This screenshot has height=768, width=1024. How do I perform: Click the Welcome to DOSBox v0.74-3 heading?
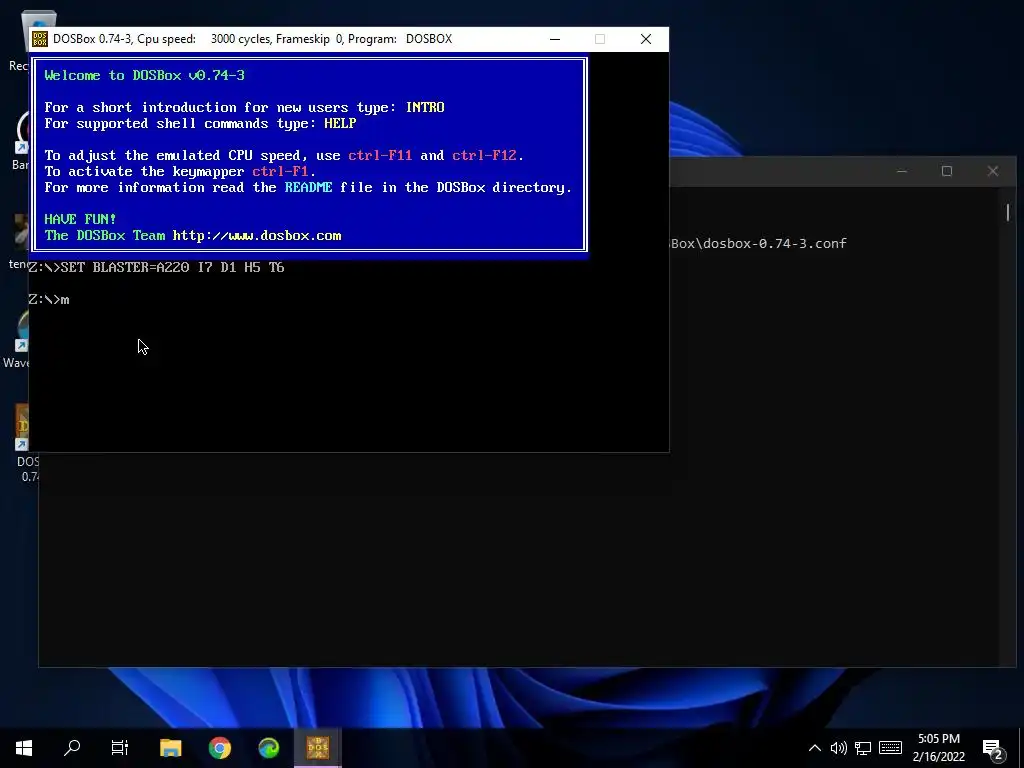(x=144, y=76)
